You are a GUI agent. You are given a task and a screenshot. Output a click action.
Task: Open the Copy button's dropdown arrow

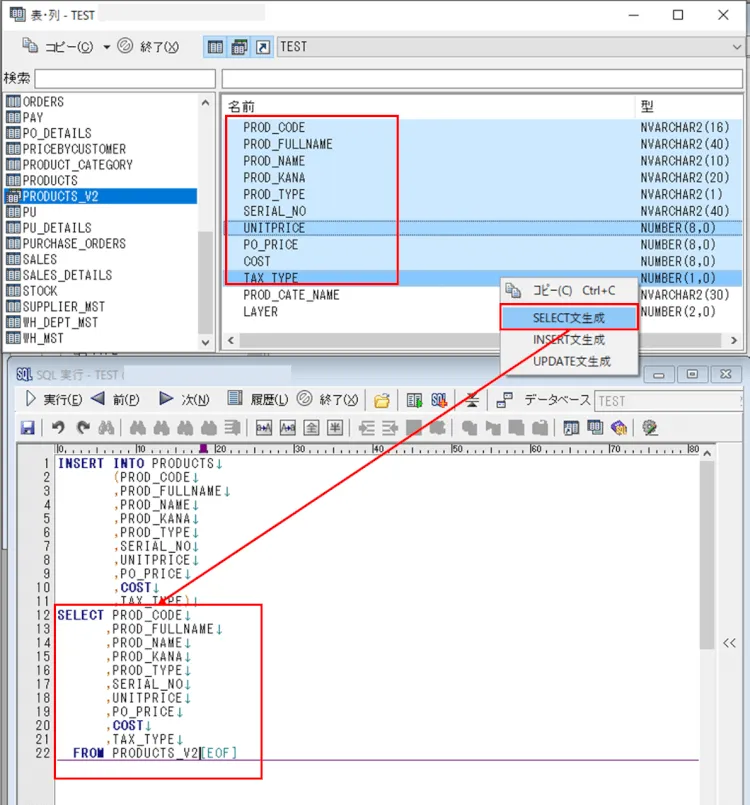tap(106, 47)
